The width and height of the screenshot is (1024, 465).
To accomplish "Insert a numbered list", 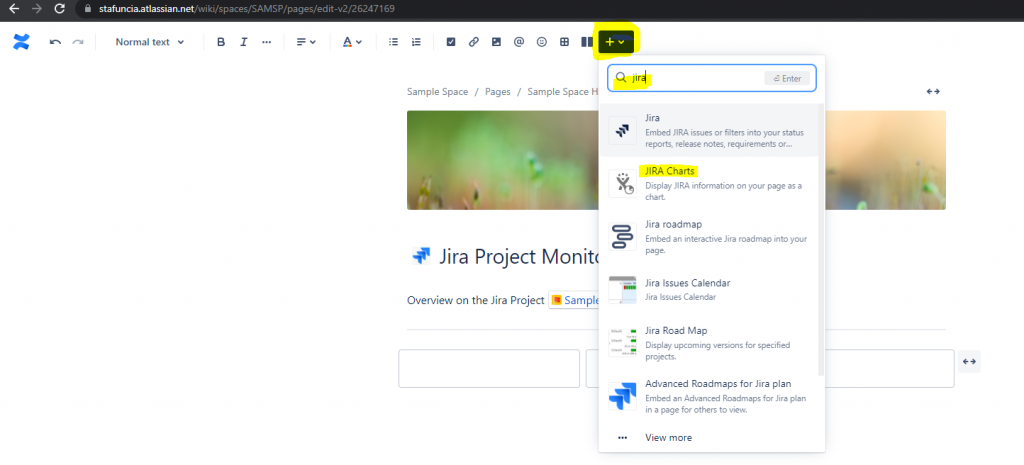I will tap(416, 42).
